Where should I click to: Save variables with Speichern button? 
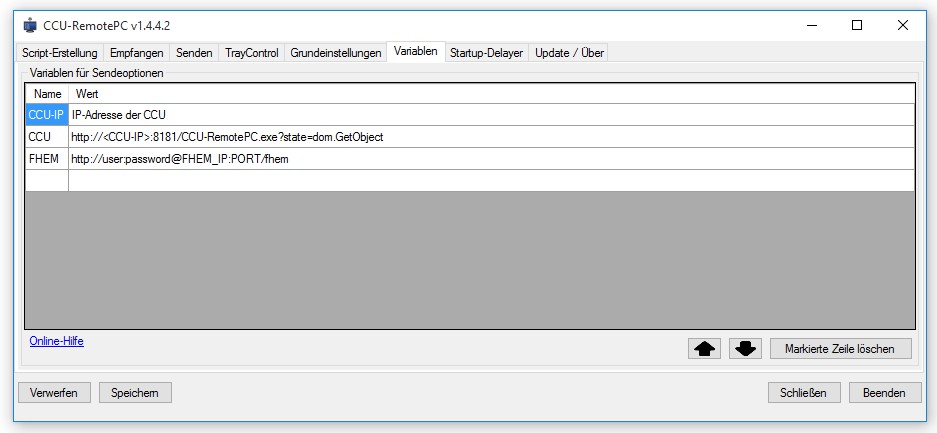[x=135, y=393]
